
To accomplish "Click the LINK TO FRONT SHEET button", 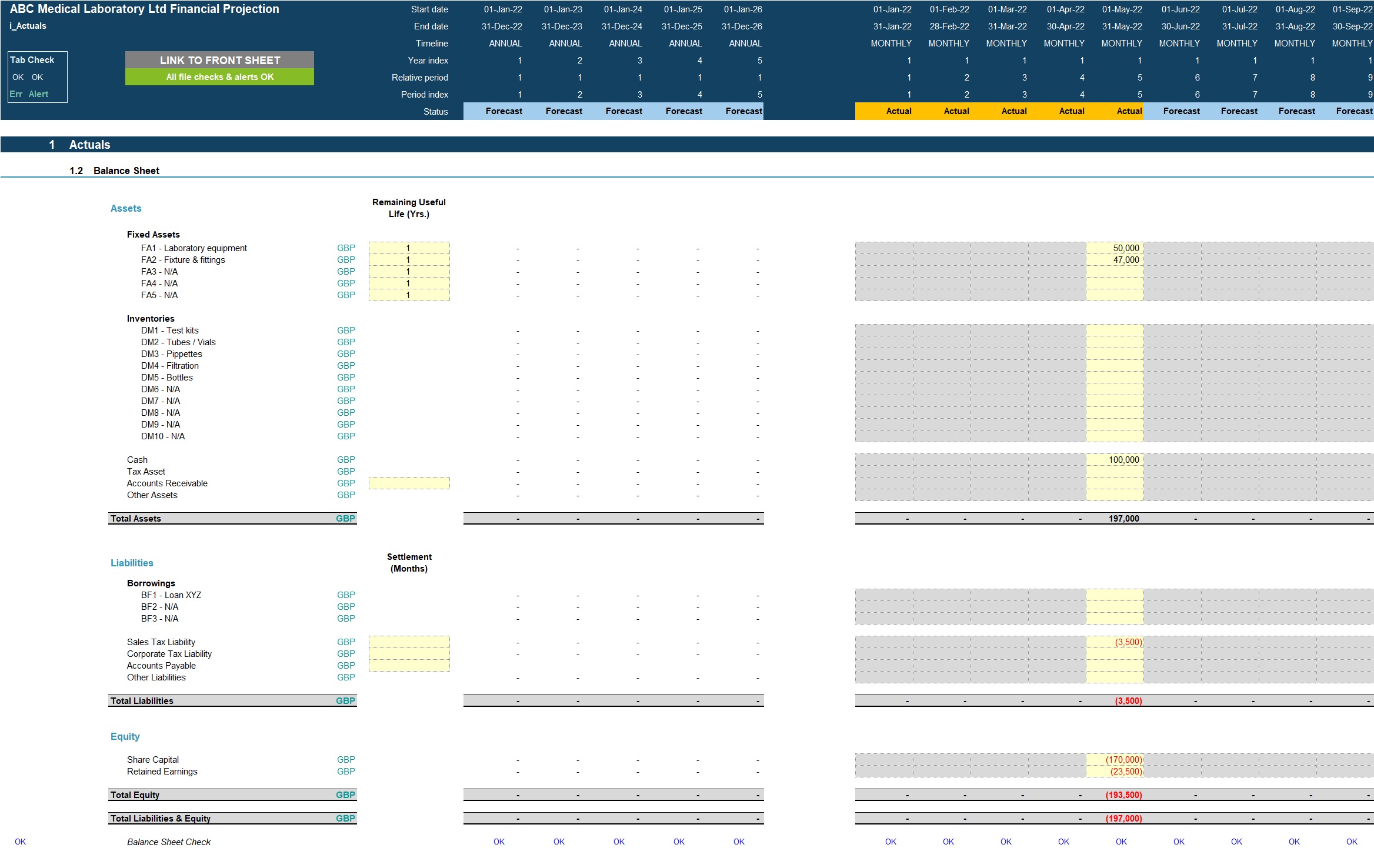I will pos(219,60).
